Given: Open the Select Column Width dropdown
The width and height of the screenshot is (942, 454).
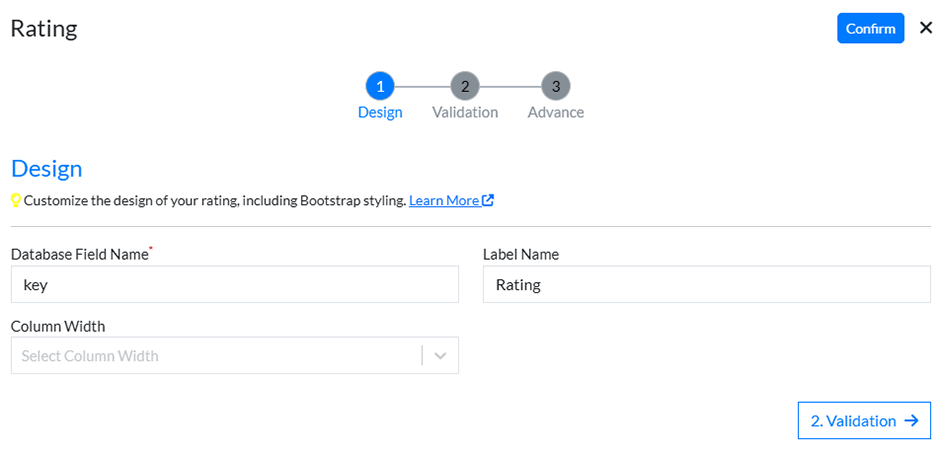Looking at the screenshot, I should click(215, 355).
